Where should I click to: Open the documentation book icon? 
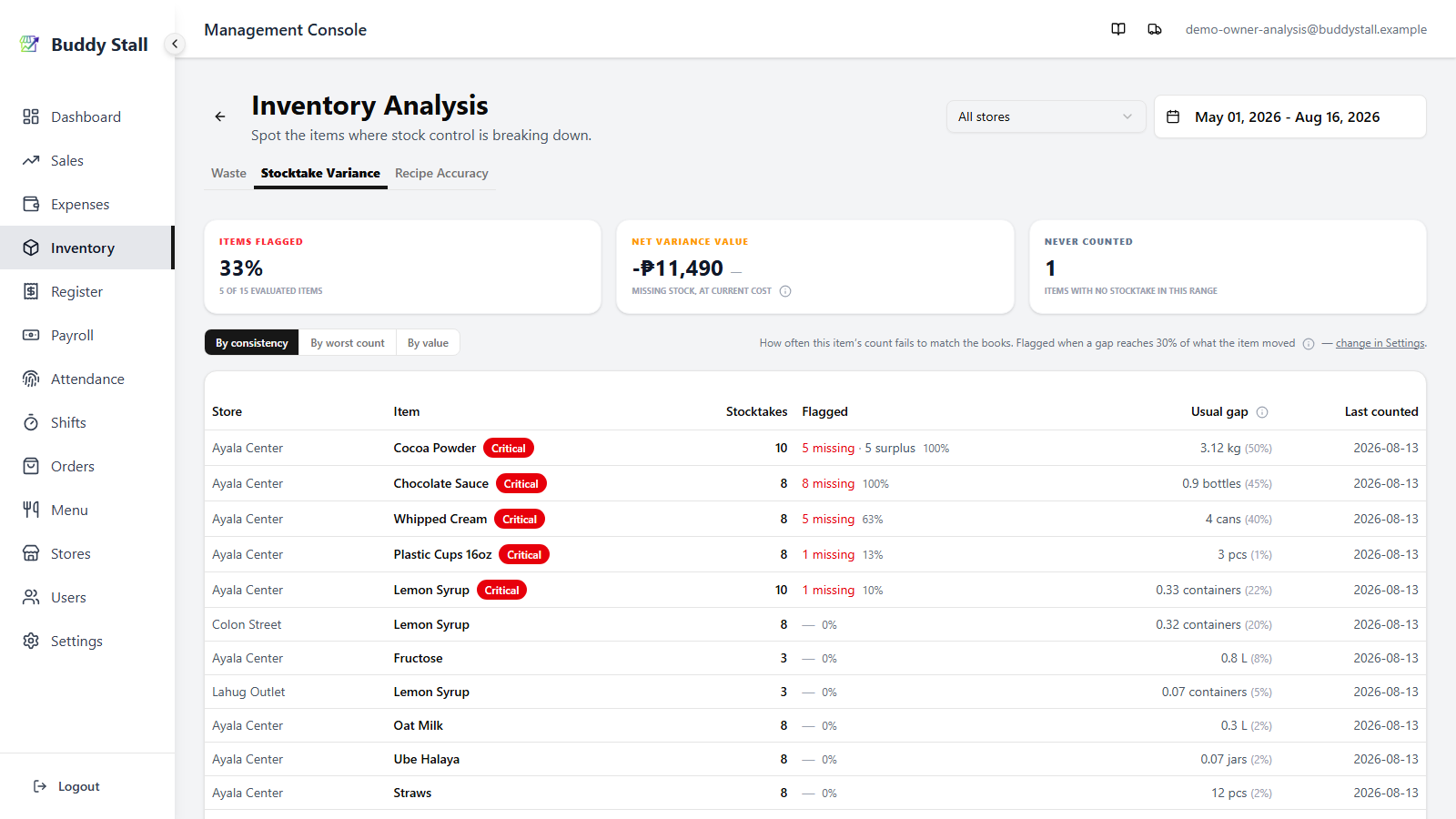click(x=1118, y=29)
